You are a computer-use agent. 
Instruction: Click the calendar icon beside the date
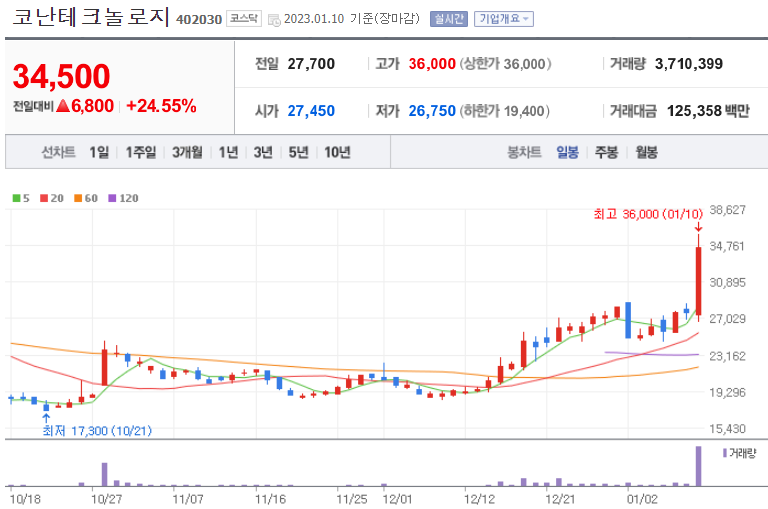274,20
